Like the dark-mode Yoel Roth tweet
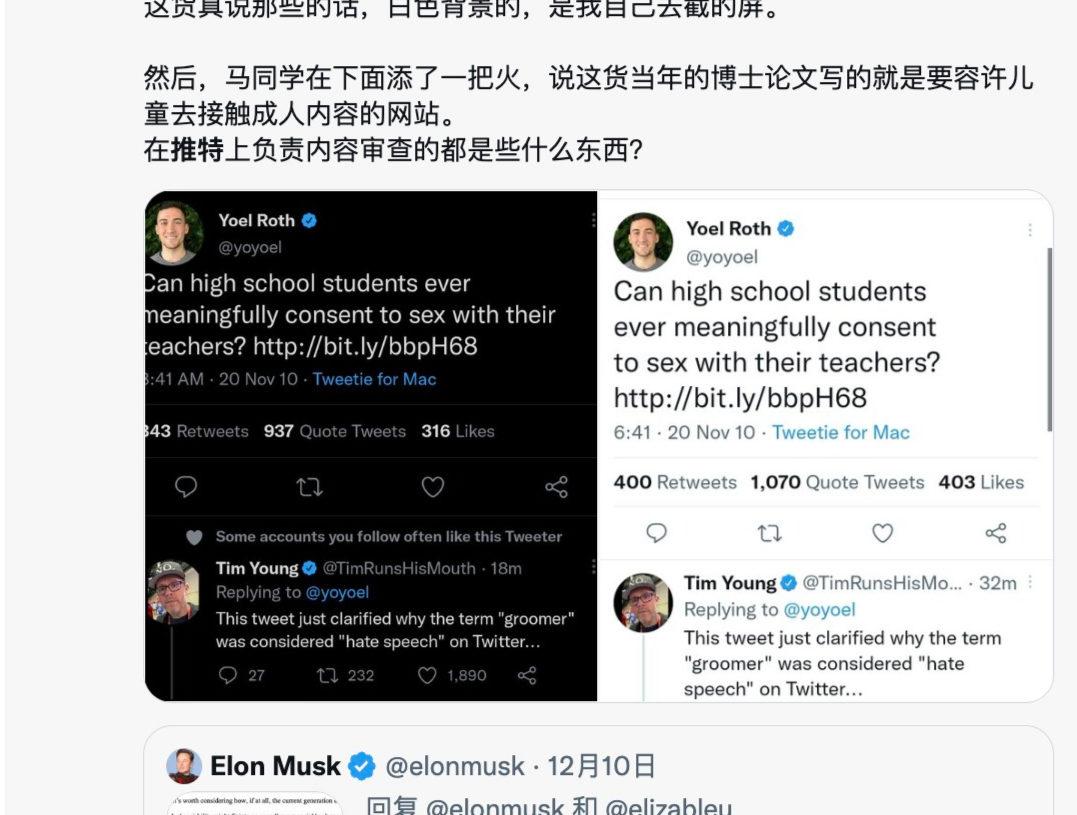This screenshot has width=1077, height=815. 432,487
